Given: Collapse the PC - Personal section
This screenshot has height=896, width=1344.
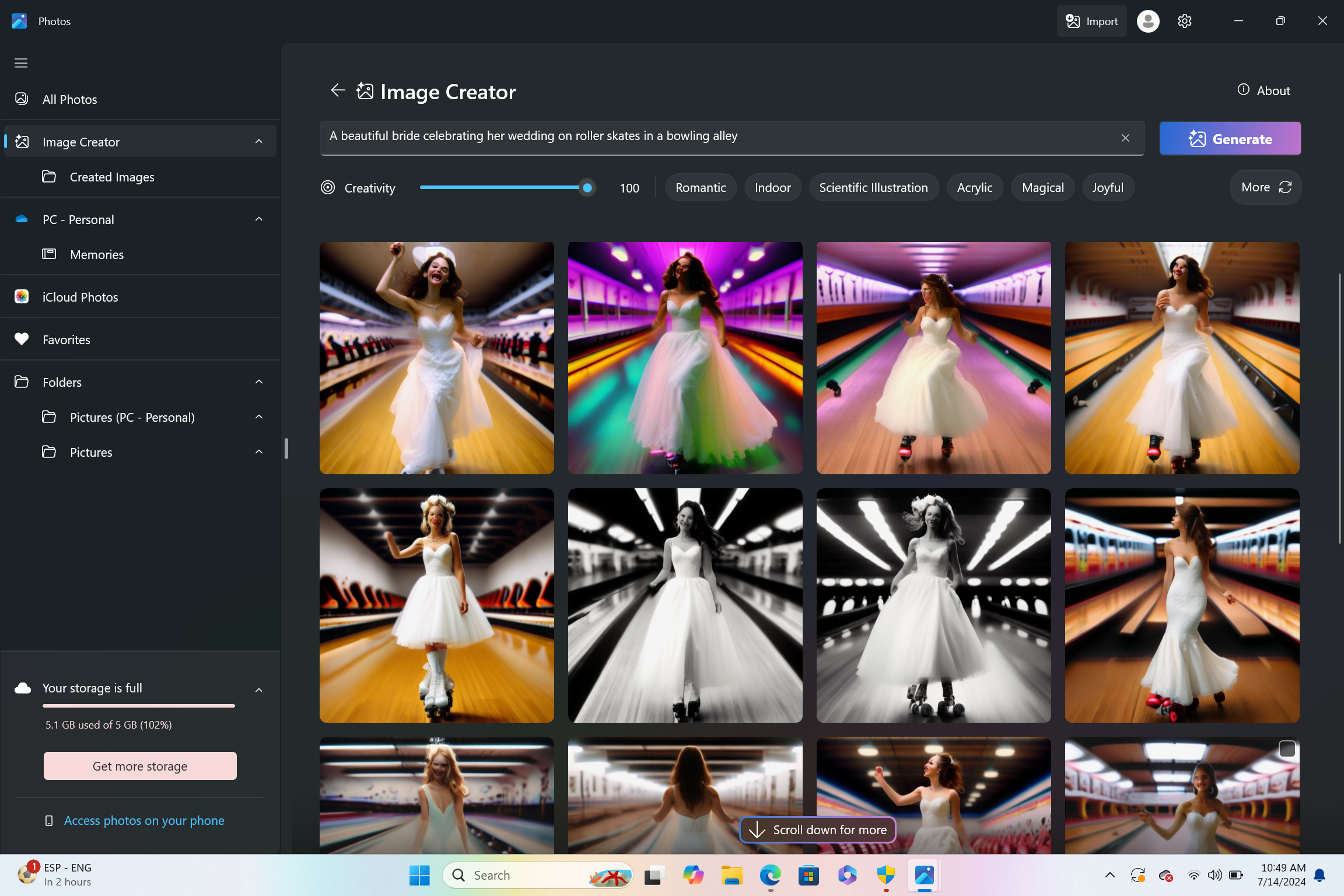Looking at the screenshot, I should tap(259, 219).
